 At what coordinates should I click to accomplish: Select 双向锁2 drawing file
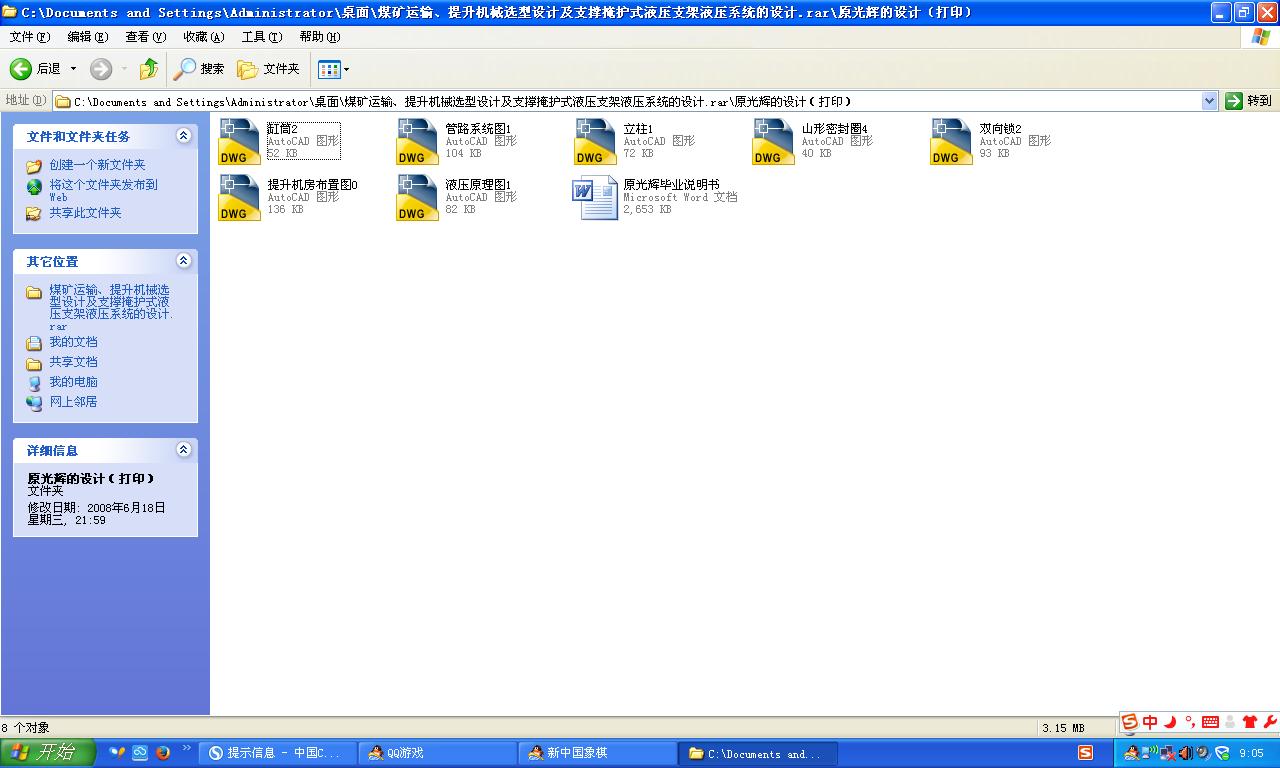[950, 140]
